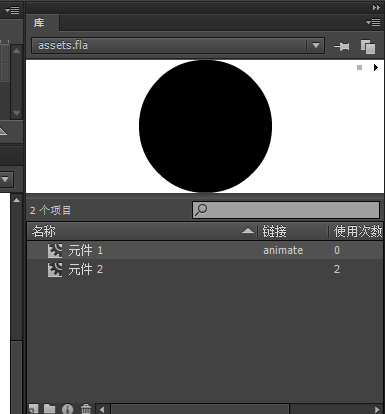Image resolution: width=385 pixels, height=414 pixels.
Task: Click the animate linkage value
Action: pyautogui.click(x=283, y=250)
